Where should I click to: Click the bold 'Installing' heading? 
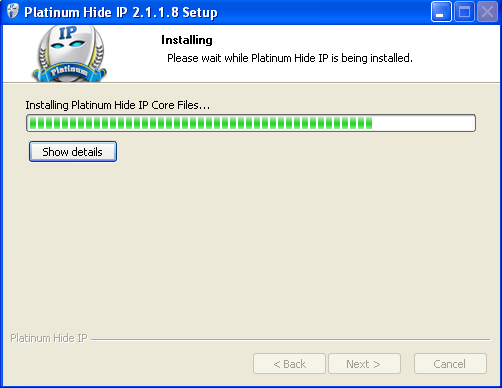pos(187,40)
